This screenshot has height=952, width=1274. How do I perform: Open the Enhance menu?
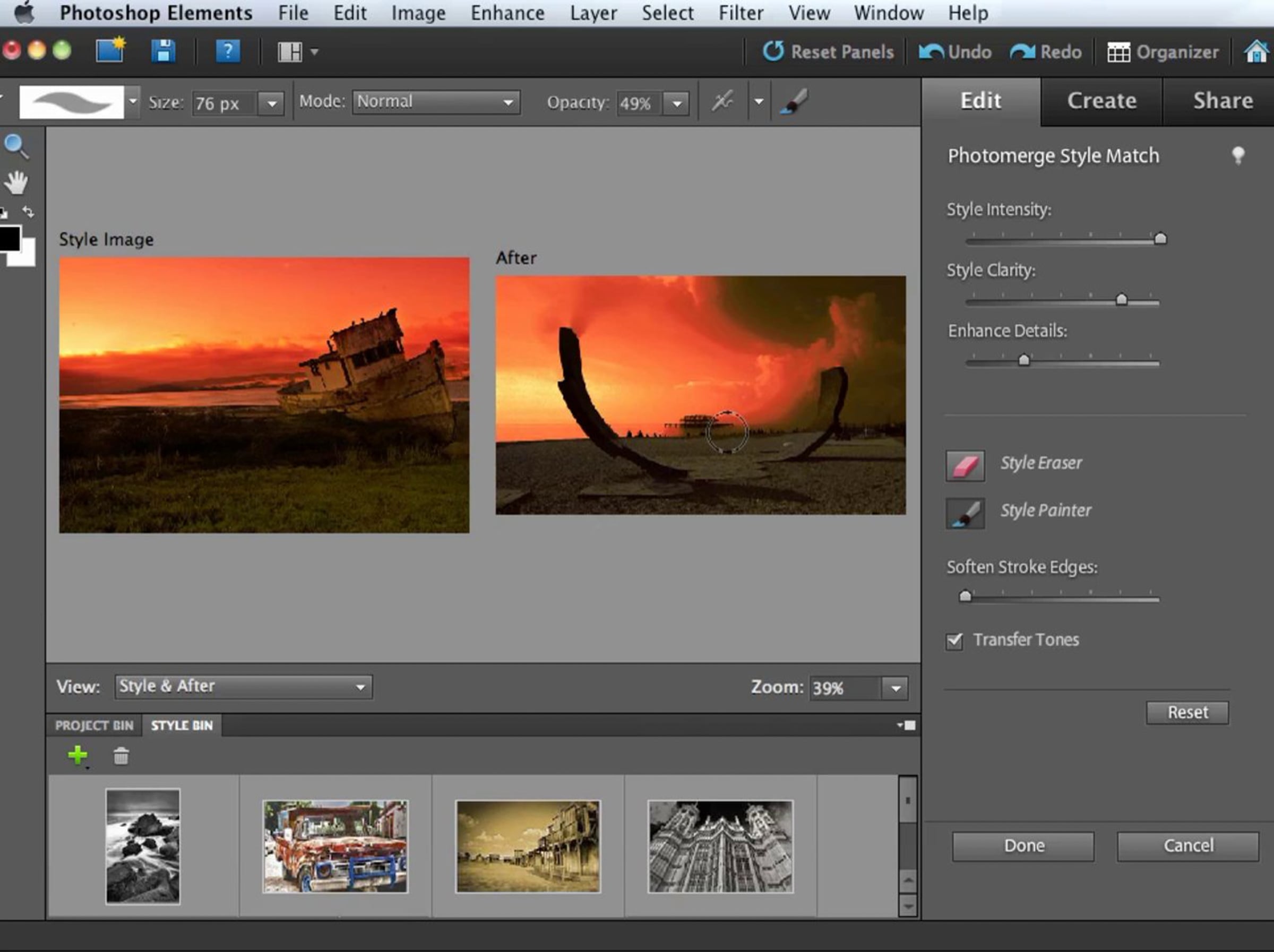tap(507, 13)
